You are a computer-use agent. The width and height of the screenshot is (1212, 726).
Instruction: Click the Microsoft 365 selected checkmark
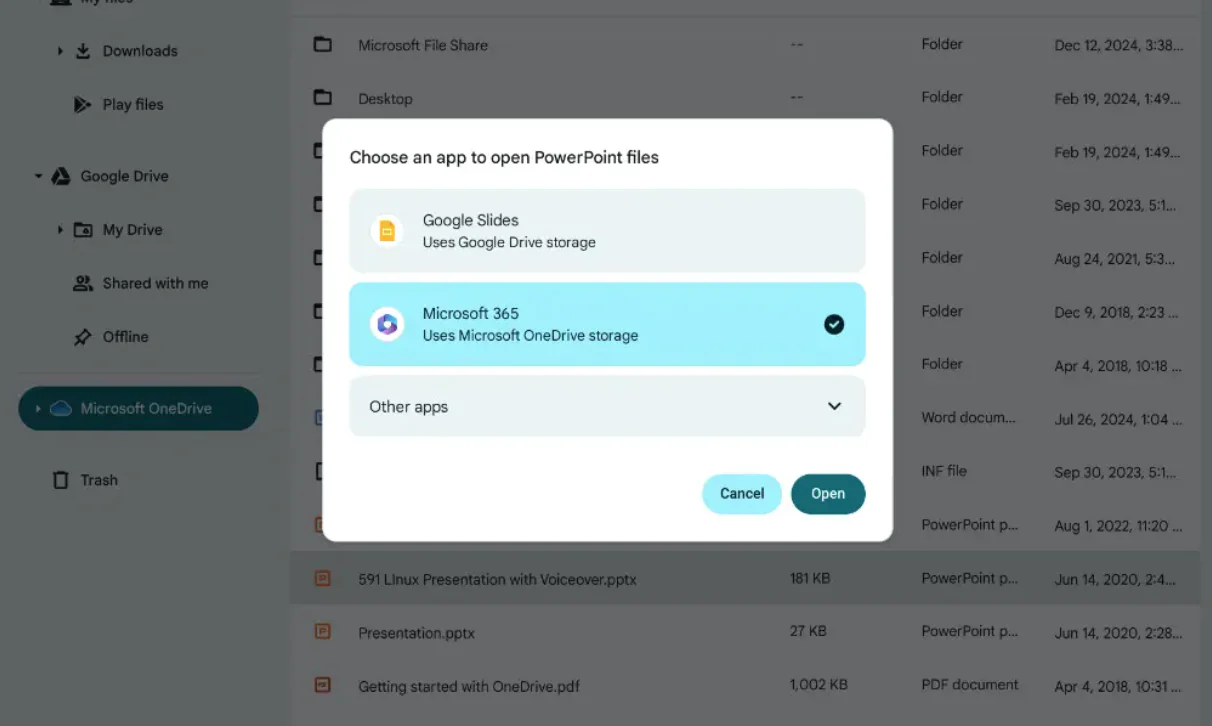point(834,324)
